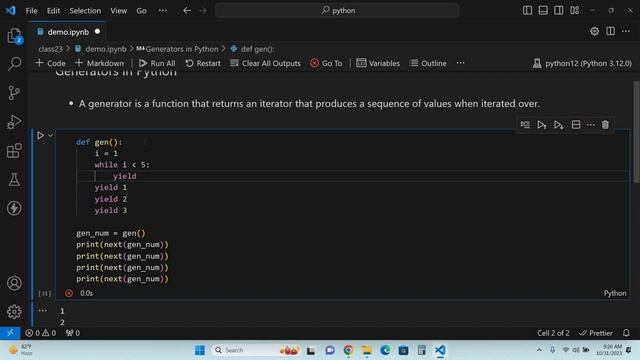The width and height of the screenshot is (640, 360).
Task: Open notifications bell in status bar
Action: point(627,333)
